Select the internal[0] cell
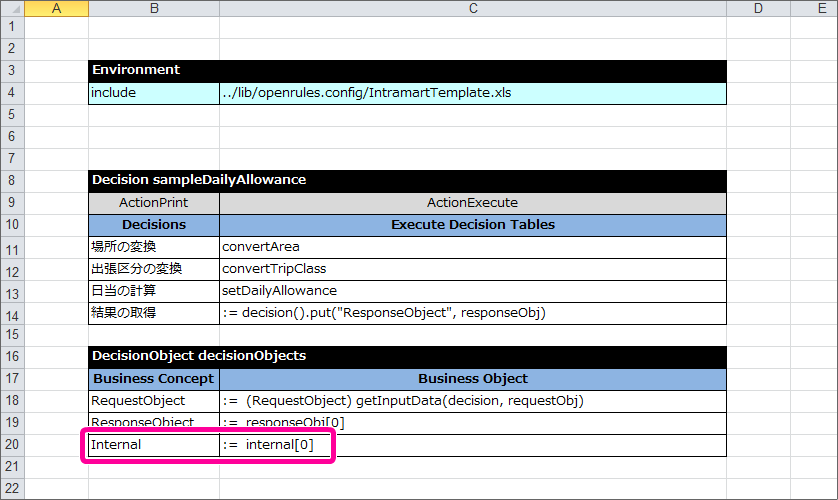 [473, 445]
